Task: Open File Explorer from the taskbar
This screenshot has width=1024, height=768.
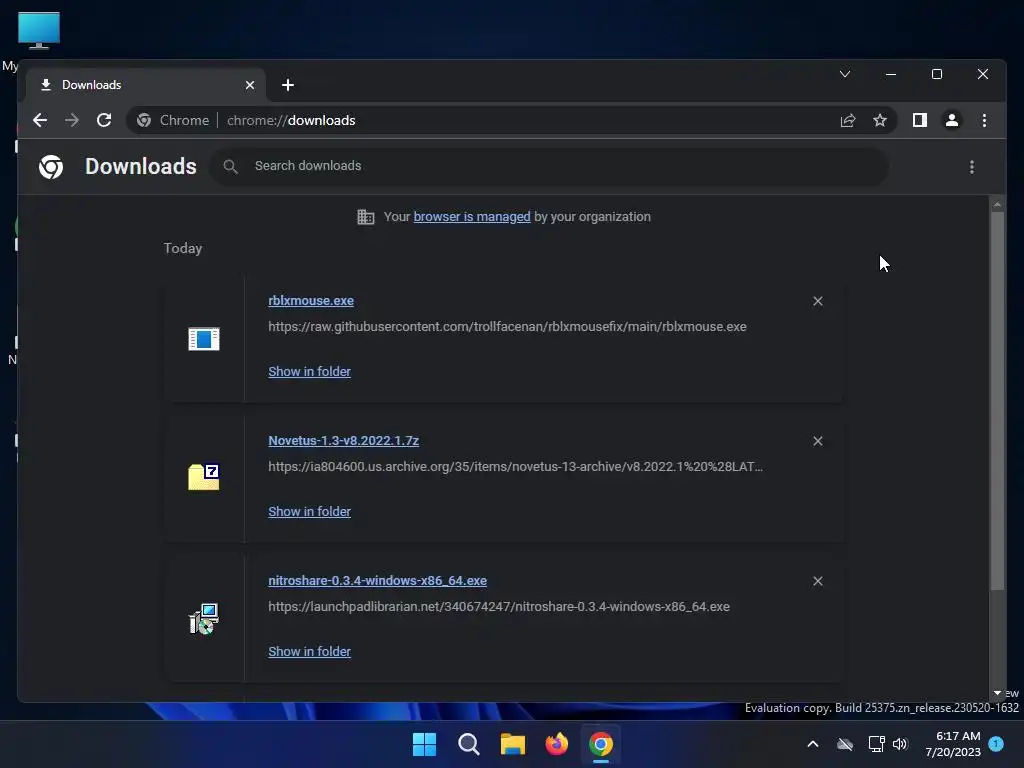Action: (x=513, y=744)
